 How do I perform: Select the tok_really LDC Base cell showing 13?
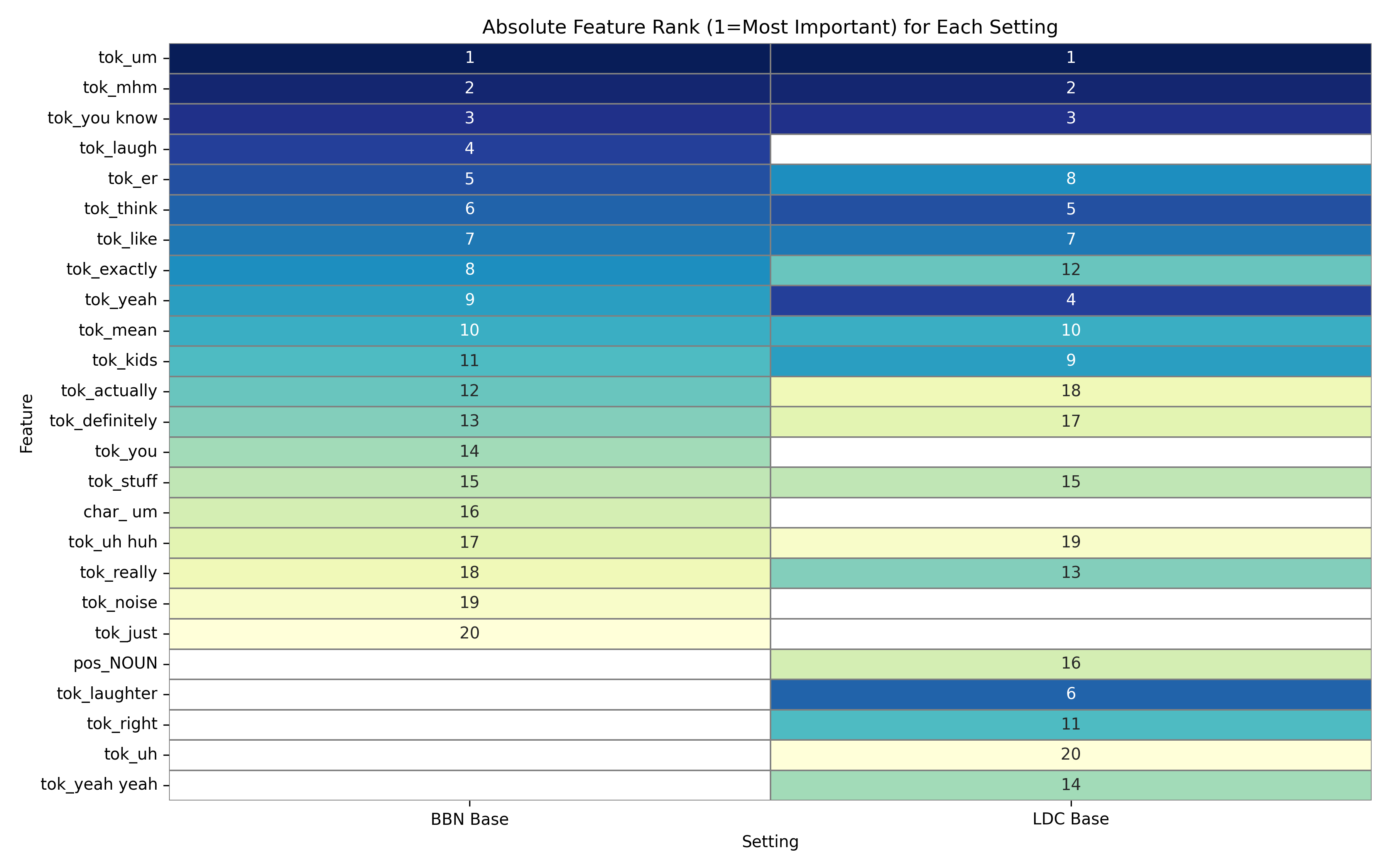[1070, 573]
